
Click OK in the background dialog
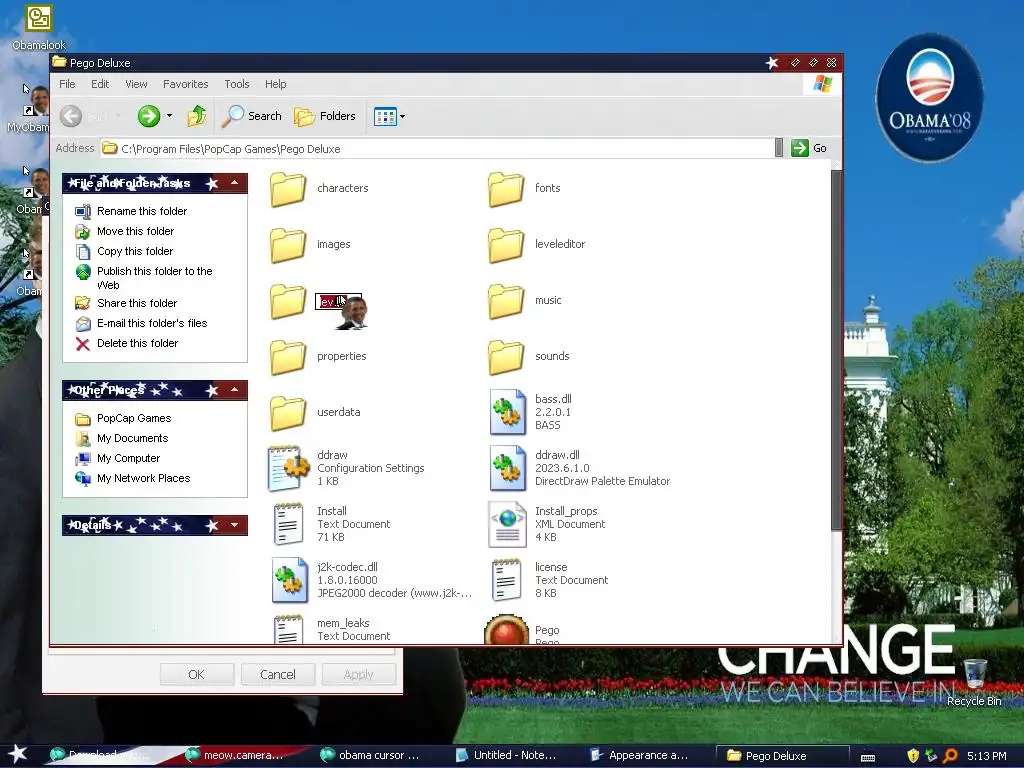pos(197,675)
